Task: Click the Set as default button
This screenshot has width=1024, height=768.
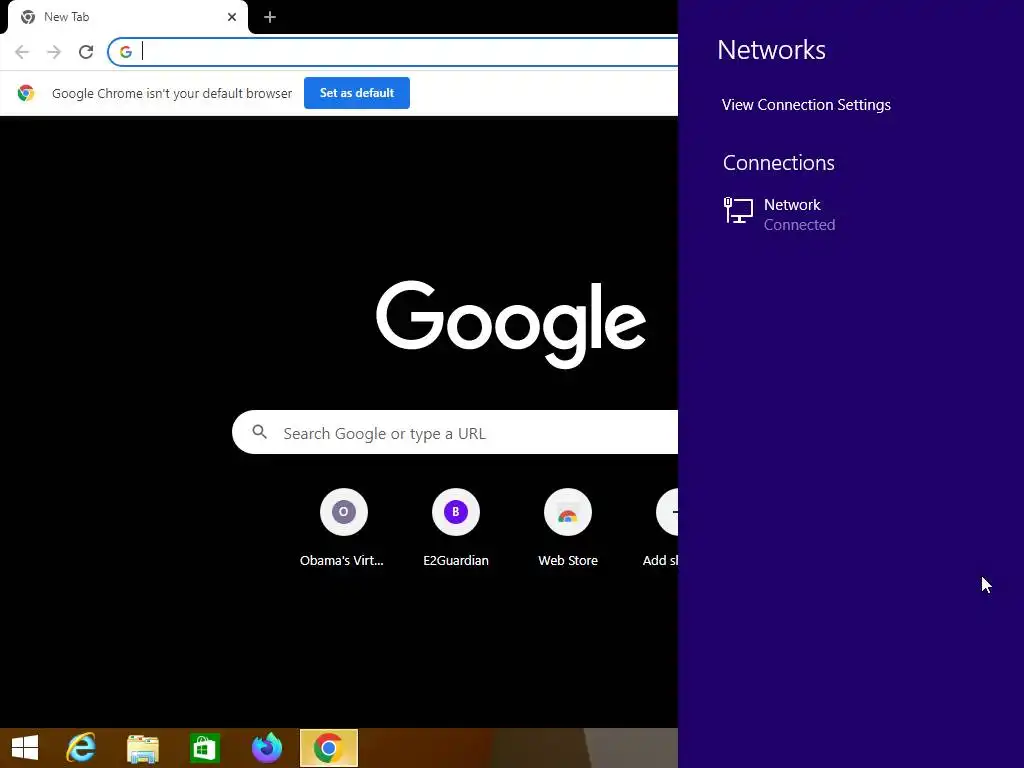Action: click(x=357, y=93)
